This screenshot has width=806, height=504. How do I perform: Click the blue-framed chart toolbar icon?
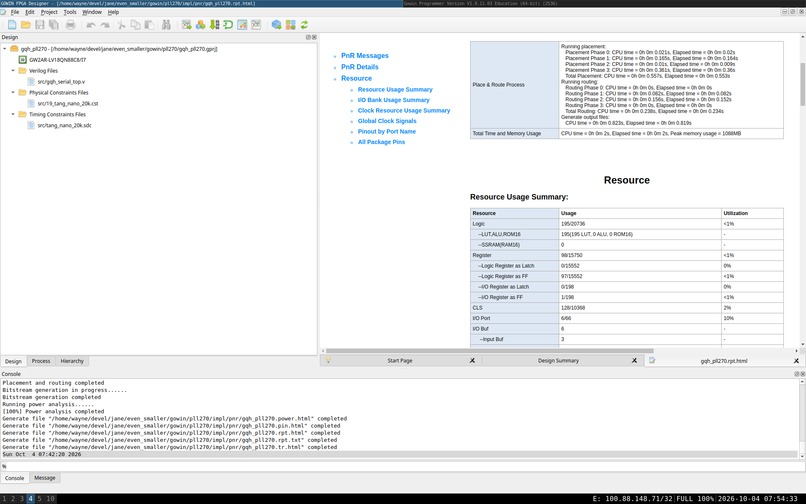tap(242, 25)
